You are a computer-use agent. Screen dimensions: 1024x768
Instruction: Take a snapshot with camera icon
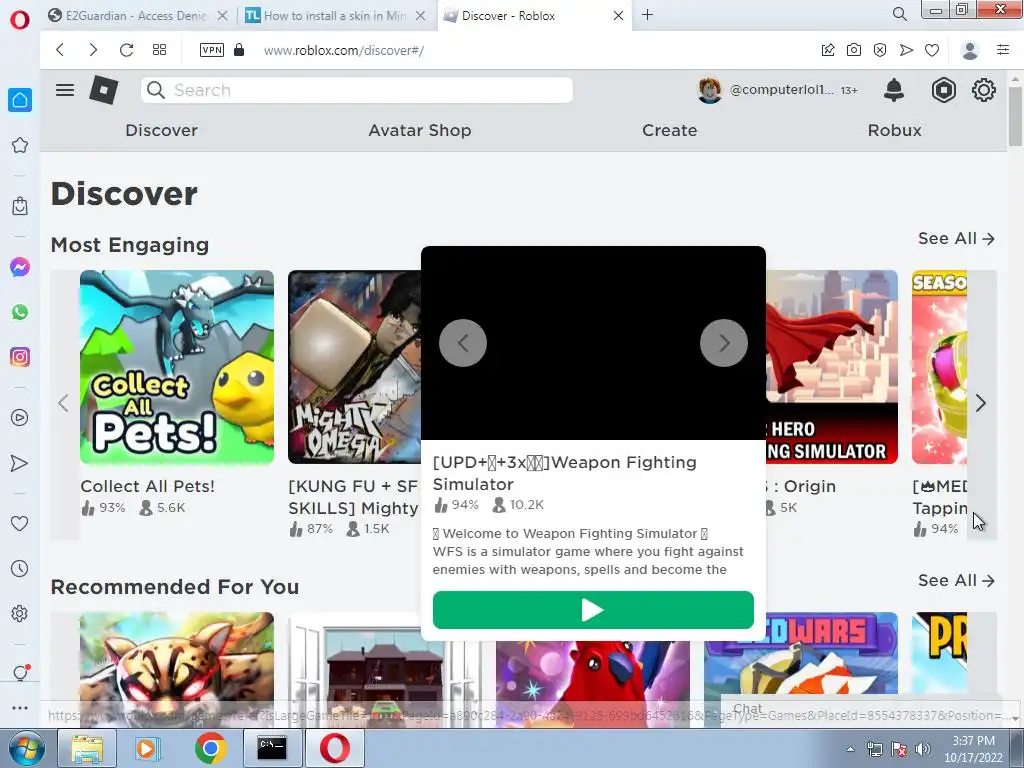click(x=854, y=50)
